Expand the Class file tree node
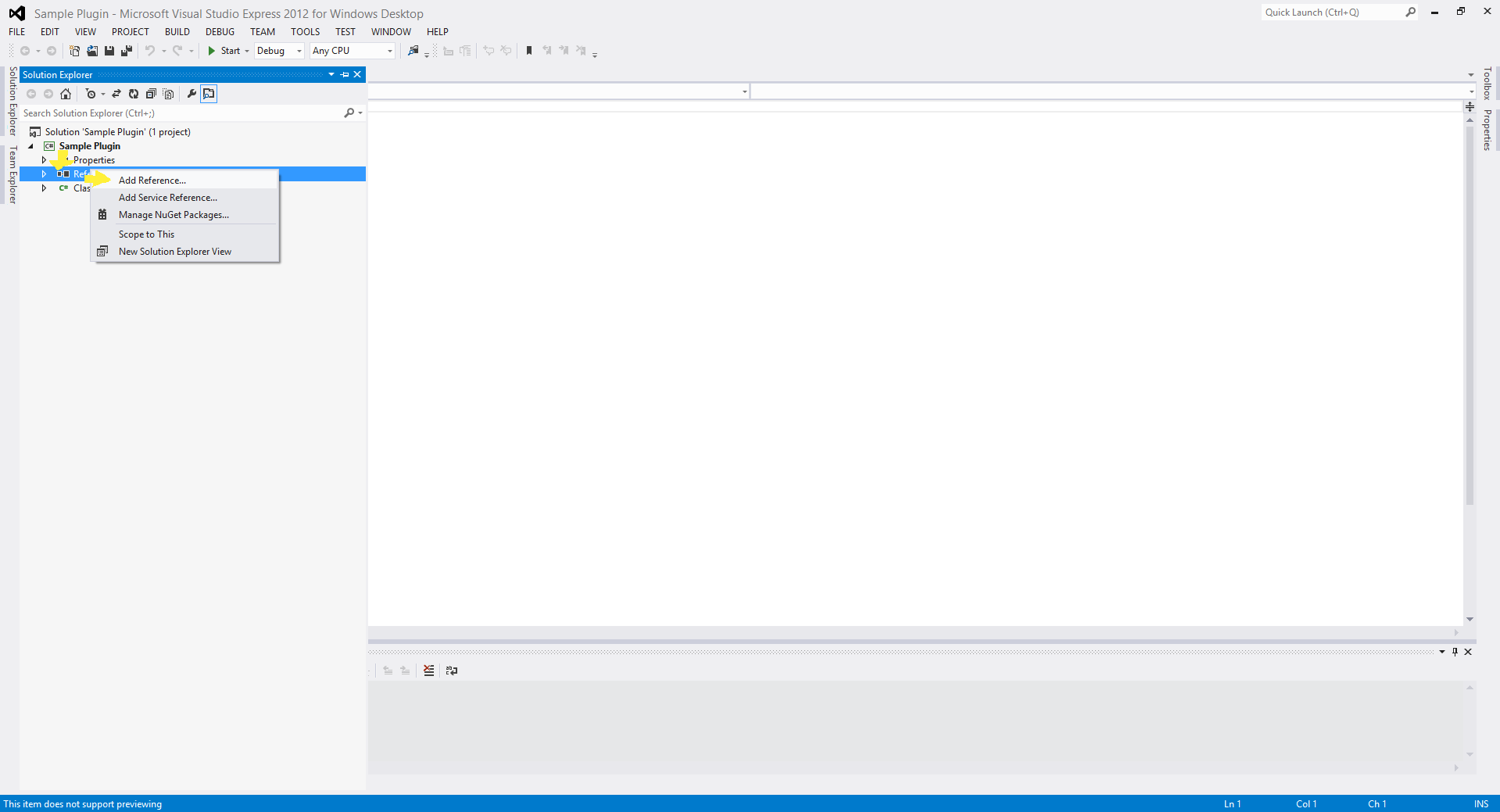The width and height of the screenshot is (1500, 812). 44,188
